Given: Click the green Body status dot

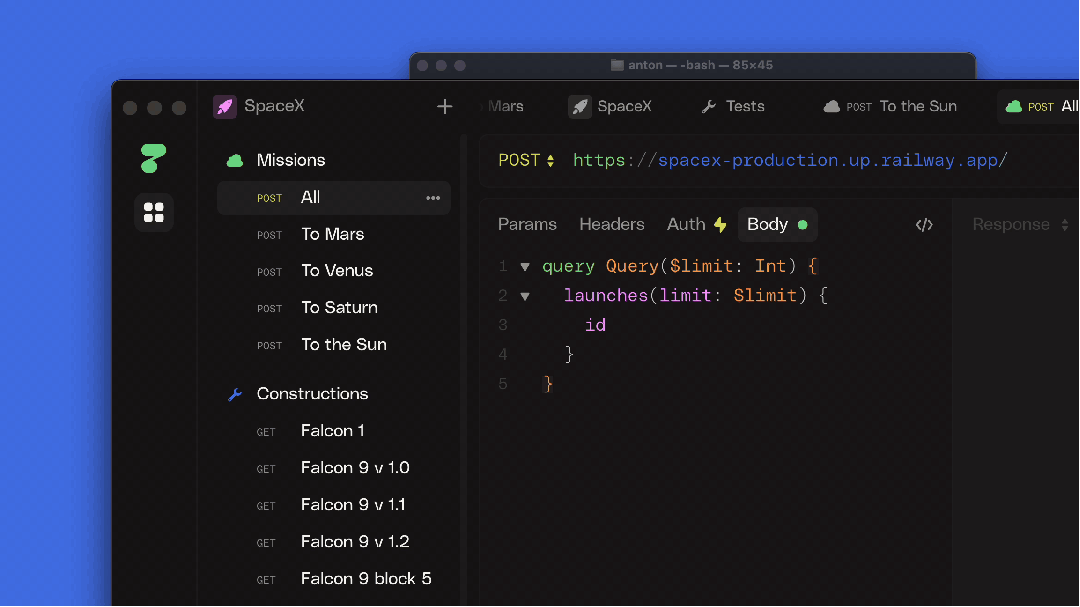Looking at the screenshot, I should 802,225.
